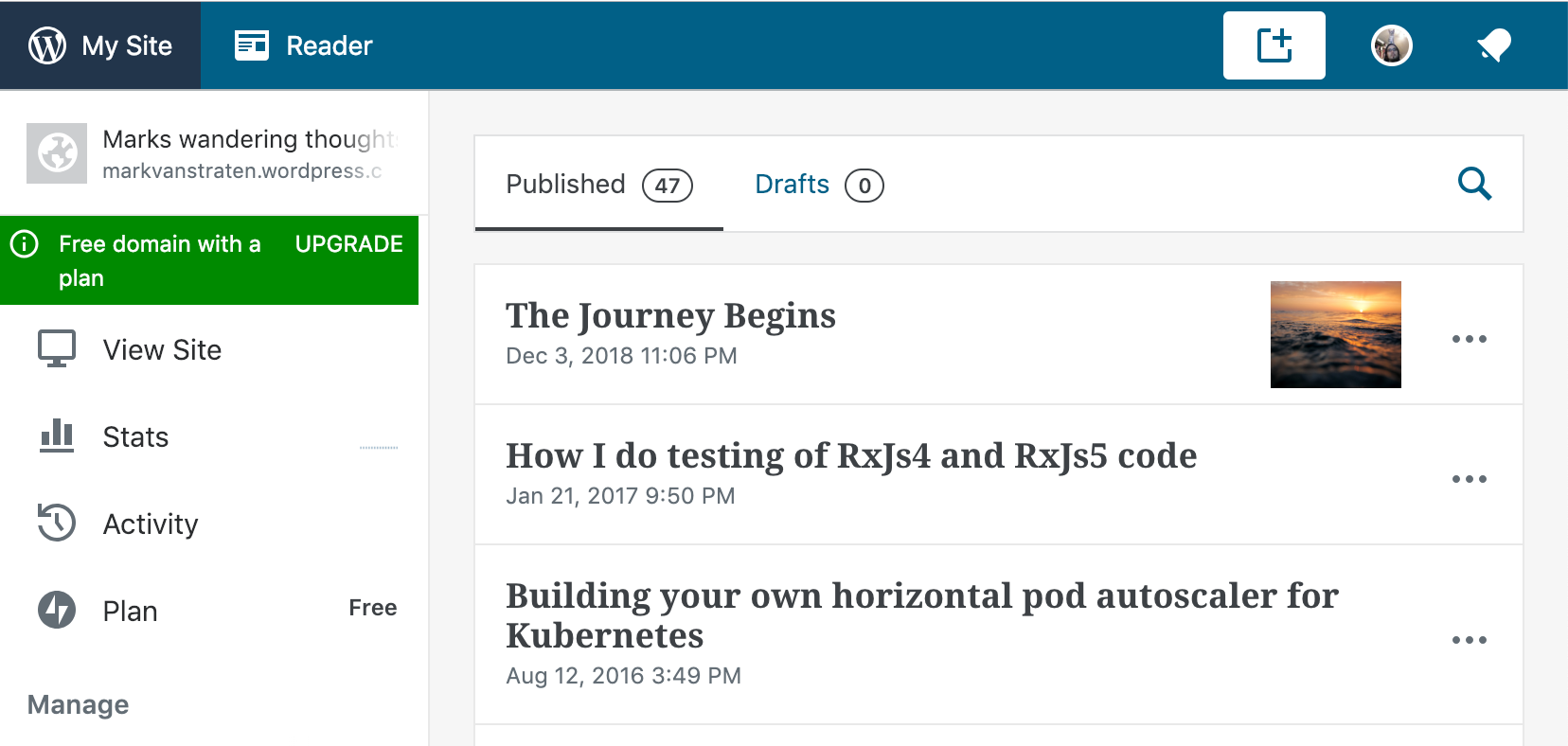Image resolution: width=1568 pixels, height=746 pixels.
Task: Select the Marks wandering thoughts site title
Action: [x=250, y=139]
